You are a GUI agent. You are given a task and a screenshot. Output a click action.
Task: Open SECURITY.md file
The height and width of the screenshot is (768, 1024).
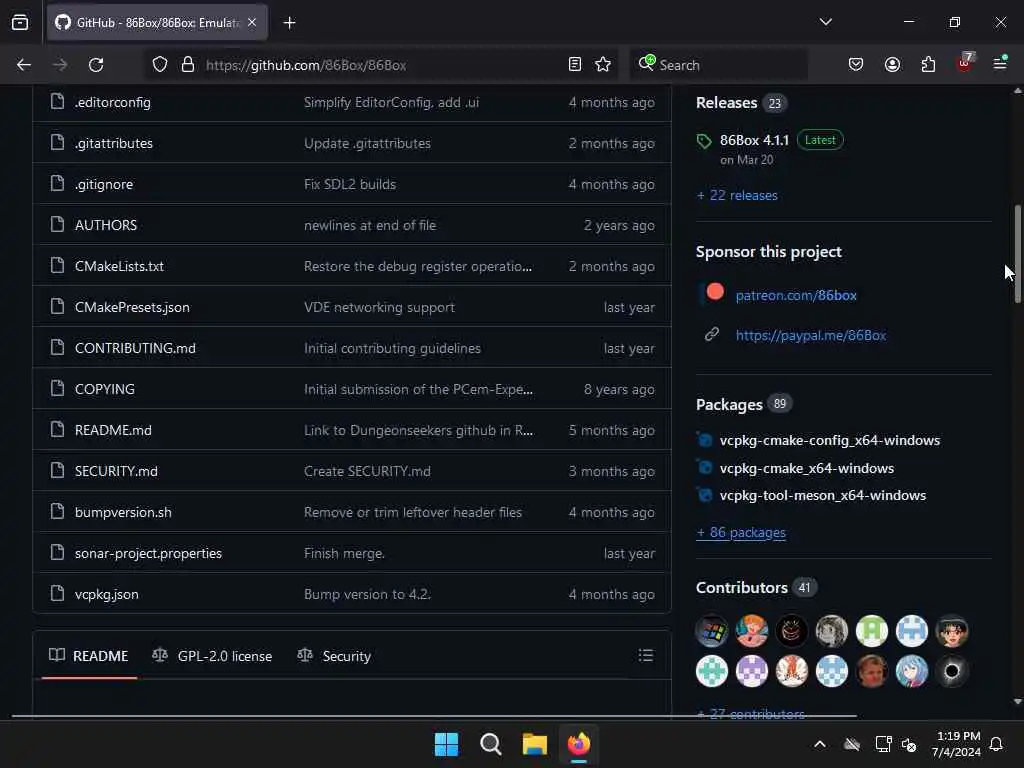coord(116,472)
